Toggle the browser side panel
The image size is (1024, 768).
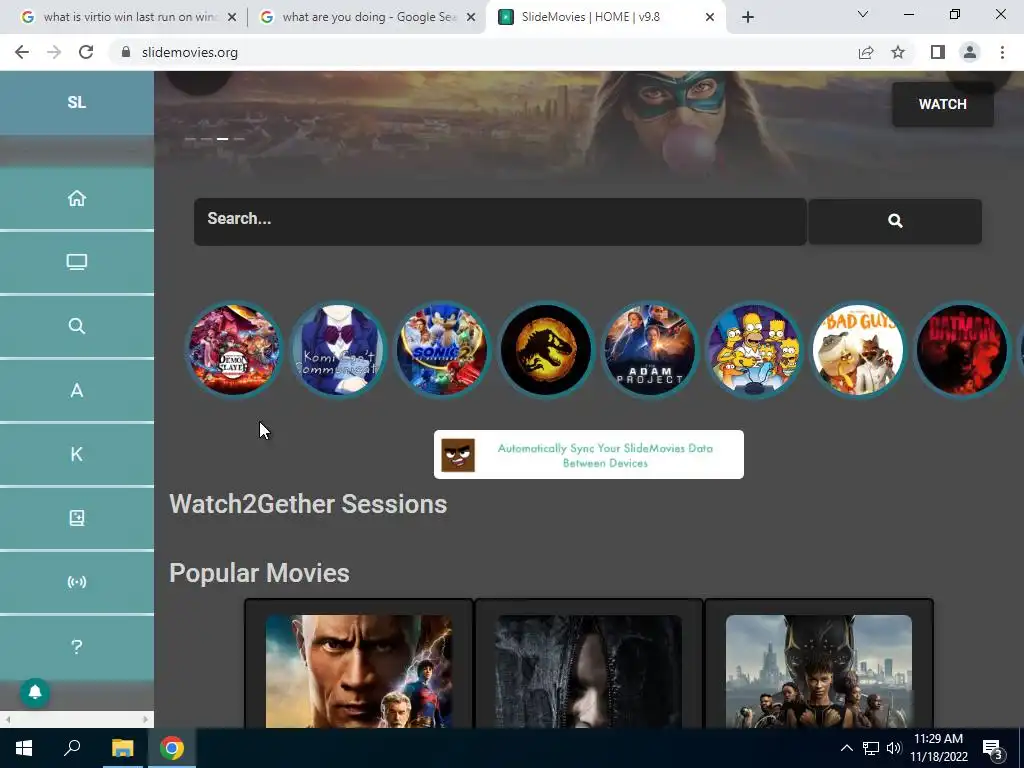938,52
